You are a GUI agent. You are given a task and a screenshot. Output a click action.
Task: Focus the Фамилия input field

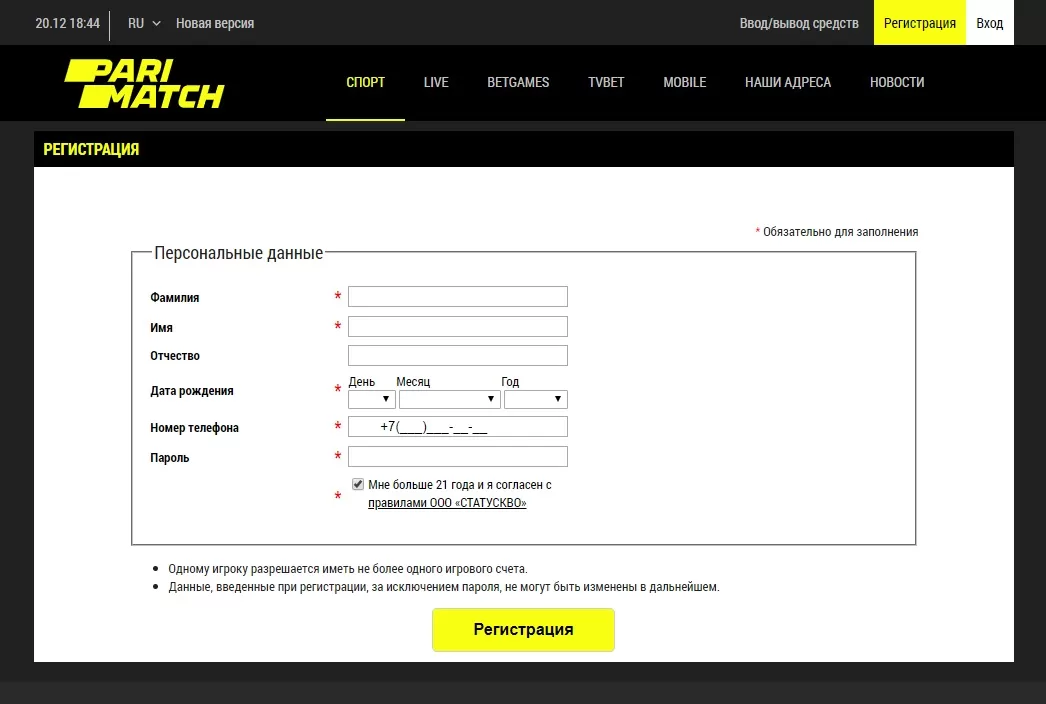pyautogui.click(x=457, y=296)
